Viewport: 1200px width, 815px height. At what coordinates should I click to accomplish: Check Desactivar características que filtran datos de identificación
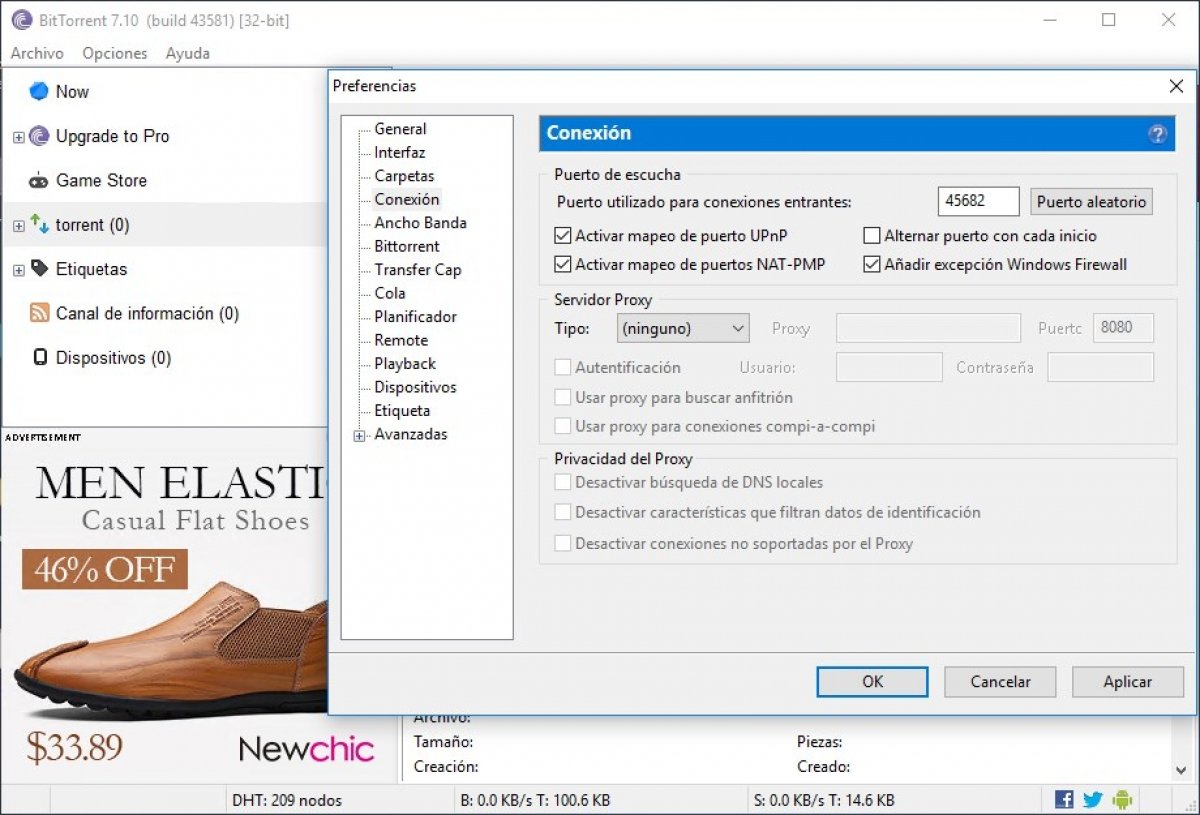563,513
